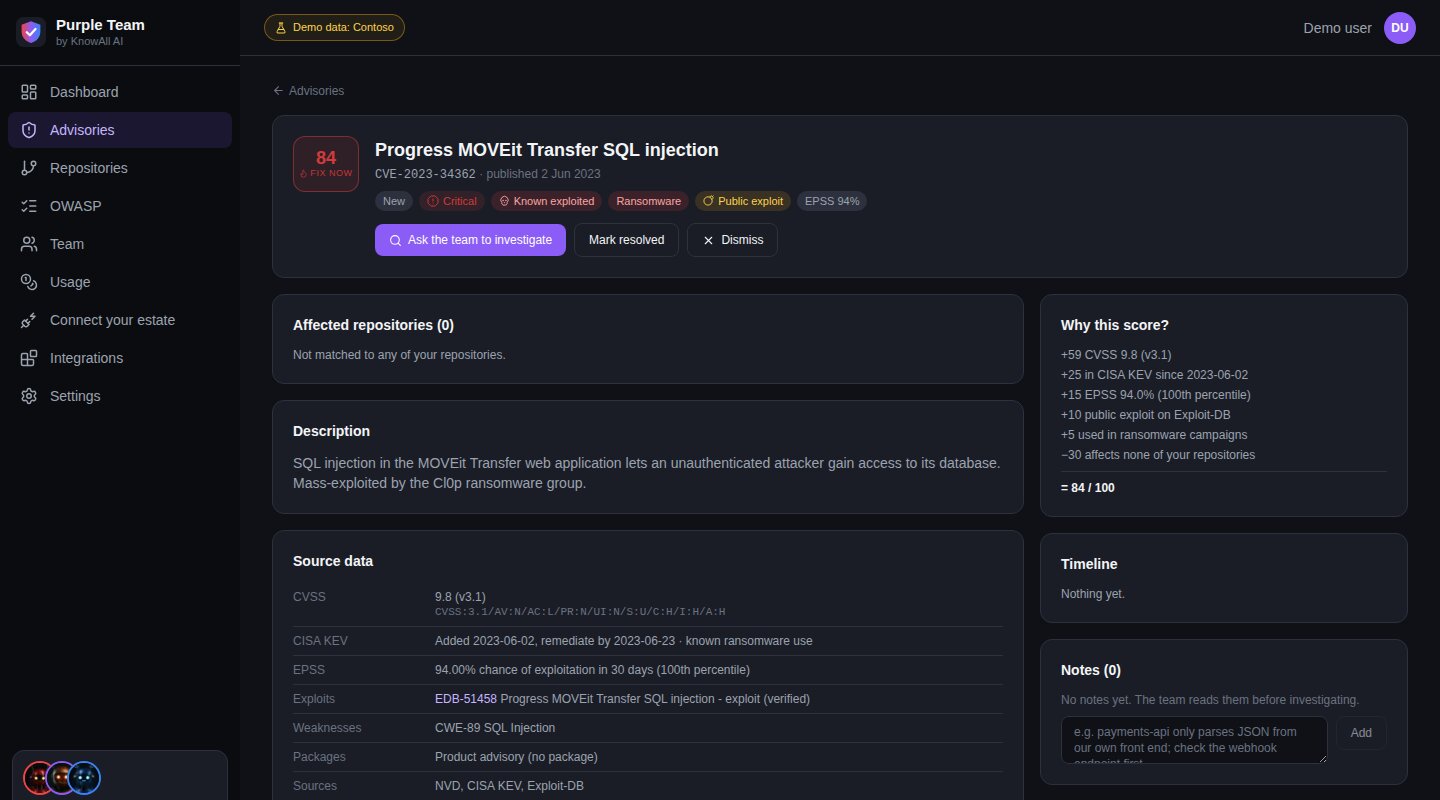Click the = 84 / 100 total
Screen dimensions: 1440x800
click(1088, 488)
